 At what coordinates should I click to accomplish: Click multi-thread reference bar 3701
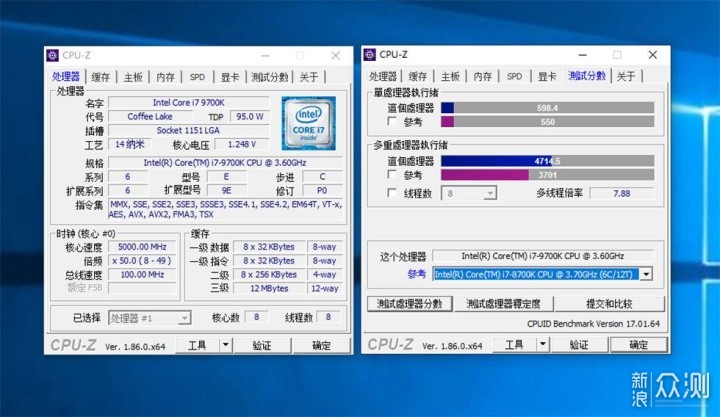point(547,175)
